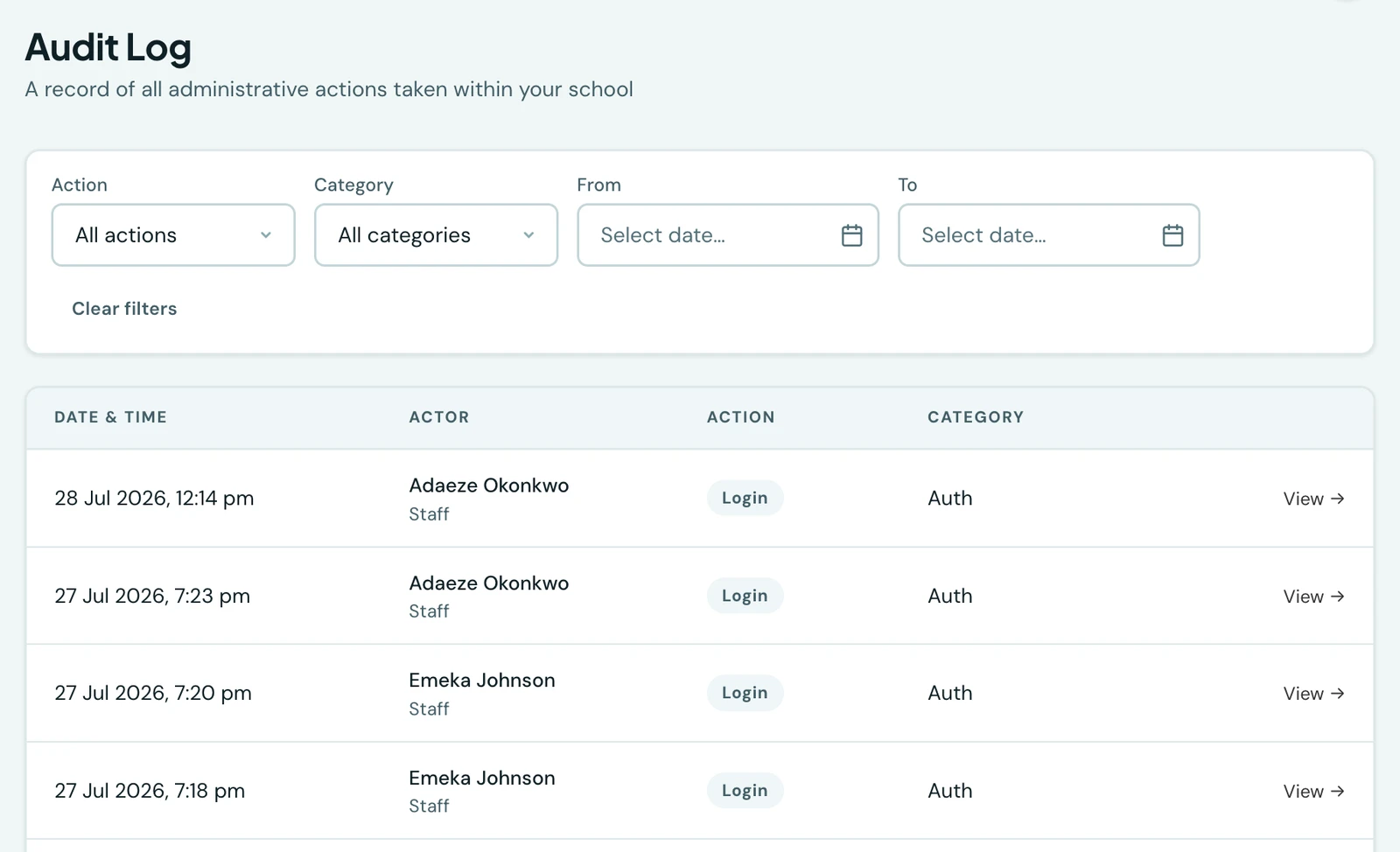Click Auth category in the 7:23 pm row
The width and height of the screenshot is (1400, 852).
(950, 597)
